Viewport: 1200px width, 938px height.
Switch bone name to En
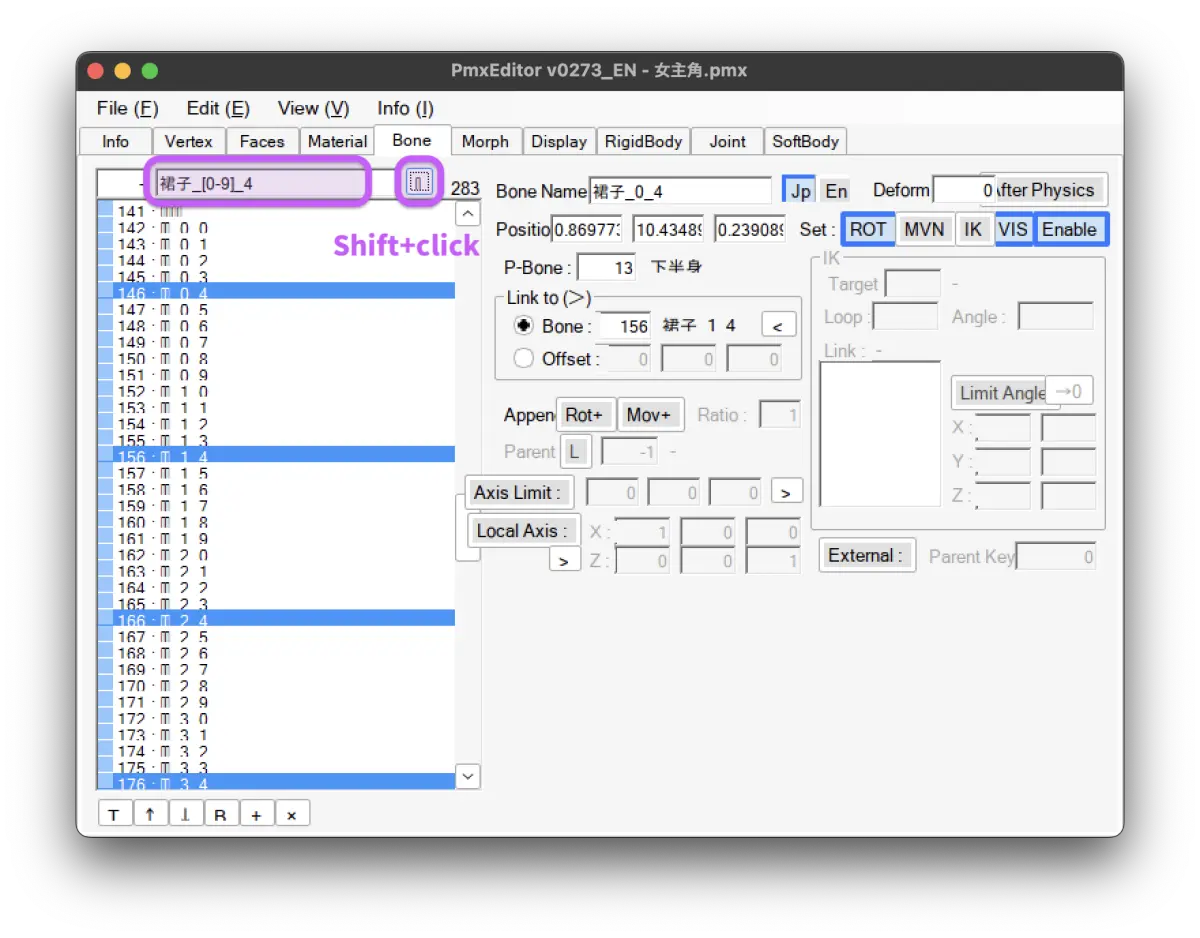[x=836, y=191]
